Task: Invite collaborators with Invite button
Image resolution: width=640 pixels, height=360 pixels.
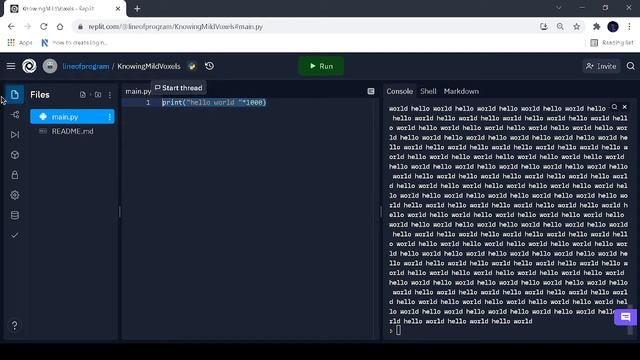Action: click(601, 66)
